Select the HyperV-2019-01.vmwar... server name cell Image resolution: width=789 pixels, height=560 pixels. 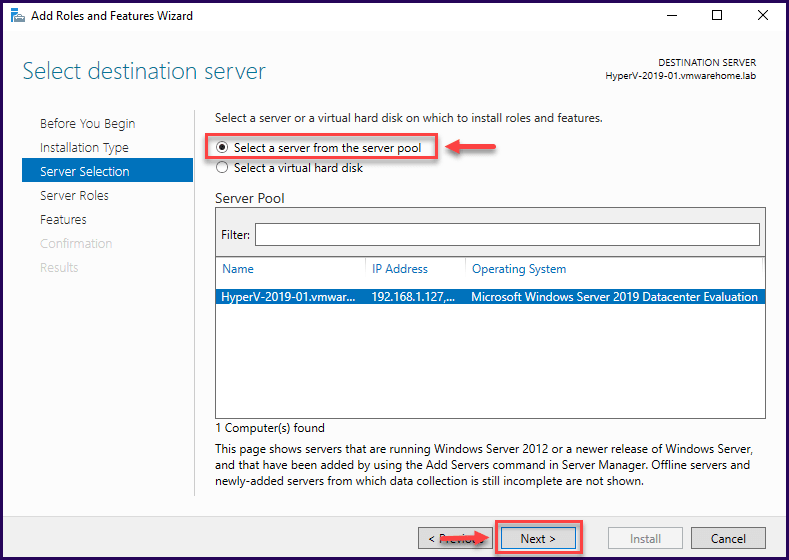[x=288, y=297]
